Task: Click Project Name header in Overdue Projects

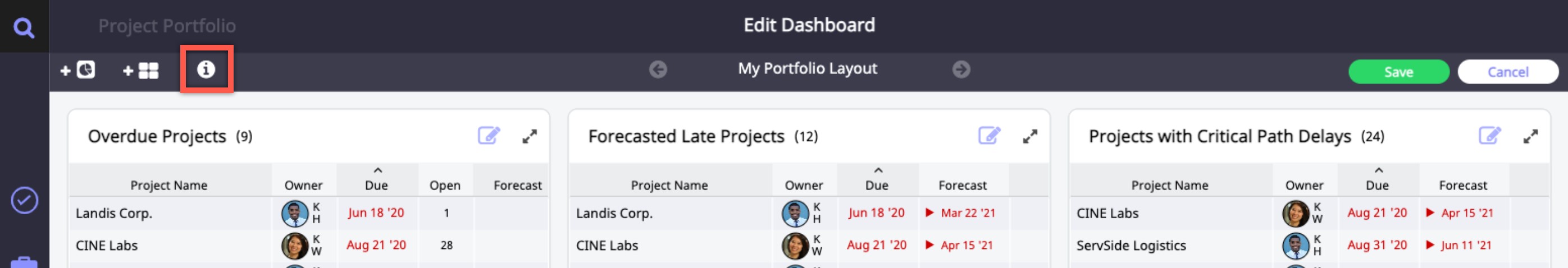Action: pos(168,185)
